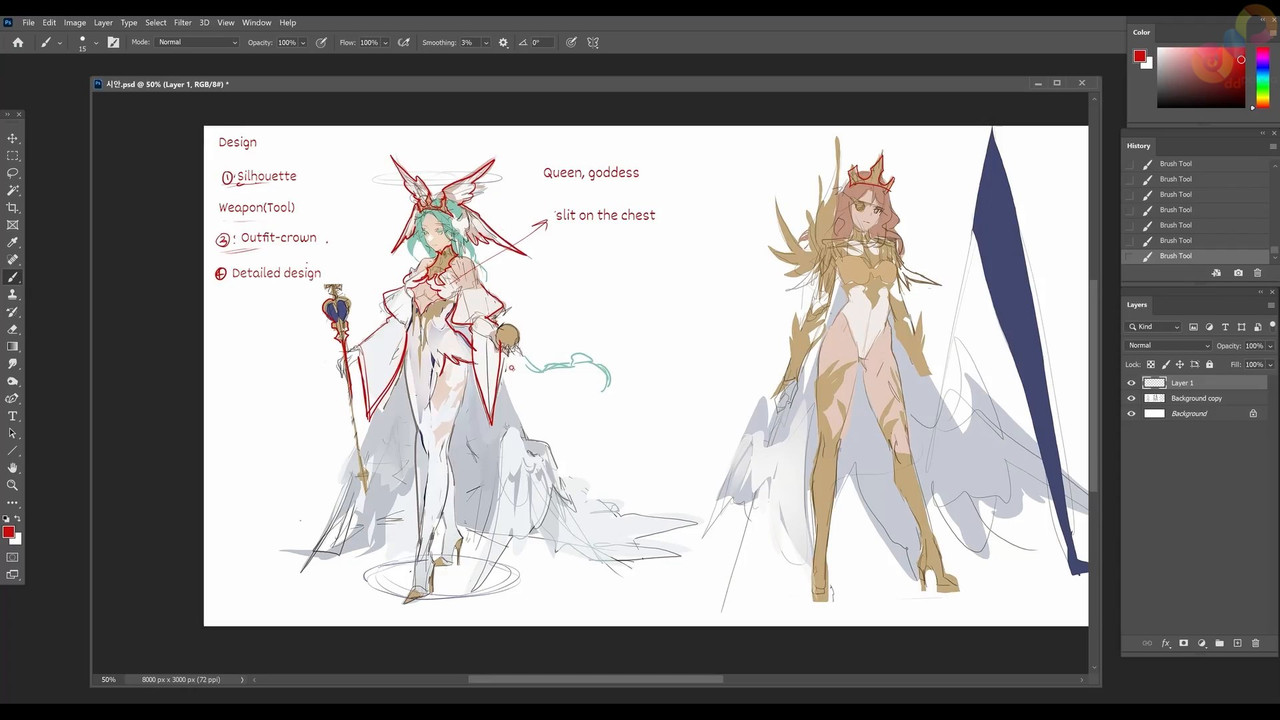Image resolution: width=1280 pixels, height=720 pixels.
Task: Select the Lasso tool
Action: pyautogui.click(x=12, y=173)
